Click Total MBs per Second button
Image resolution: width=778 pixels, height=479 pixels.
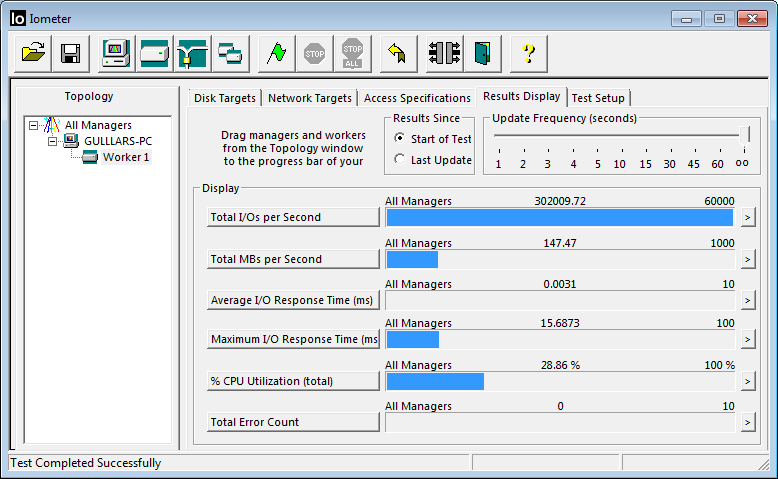293,259
